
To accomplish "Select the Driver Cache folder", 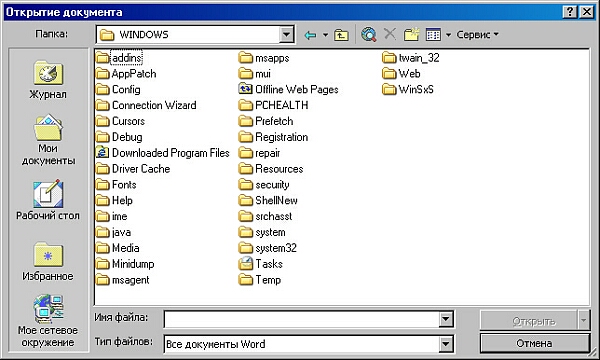I will pyautogui.click(x=133, y=169).
